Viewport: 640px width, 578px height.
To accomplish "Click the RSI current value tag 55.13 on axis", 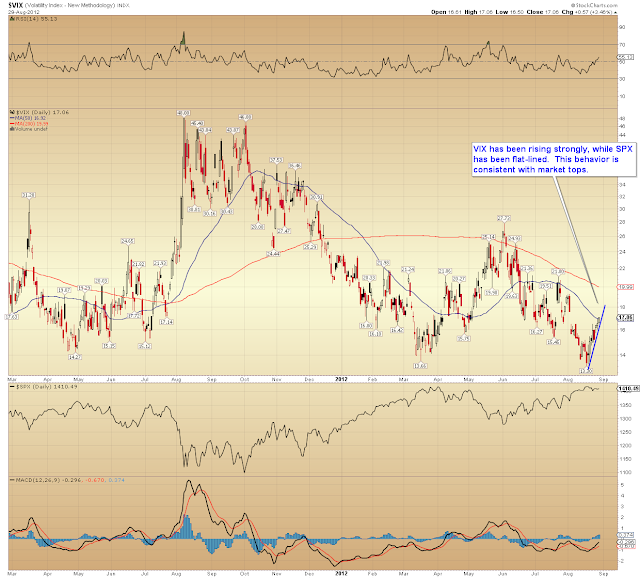I will (626, 57).
